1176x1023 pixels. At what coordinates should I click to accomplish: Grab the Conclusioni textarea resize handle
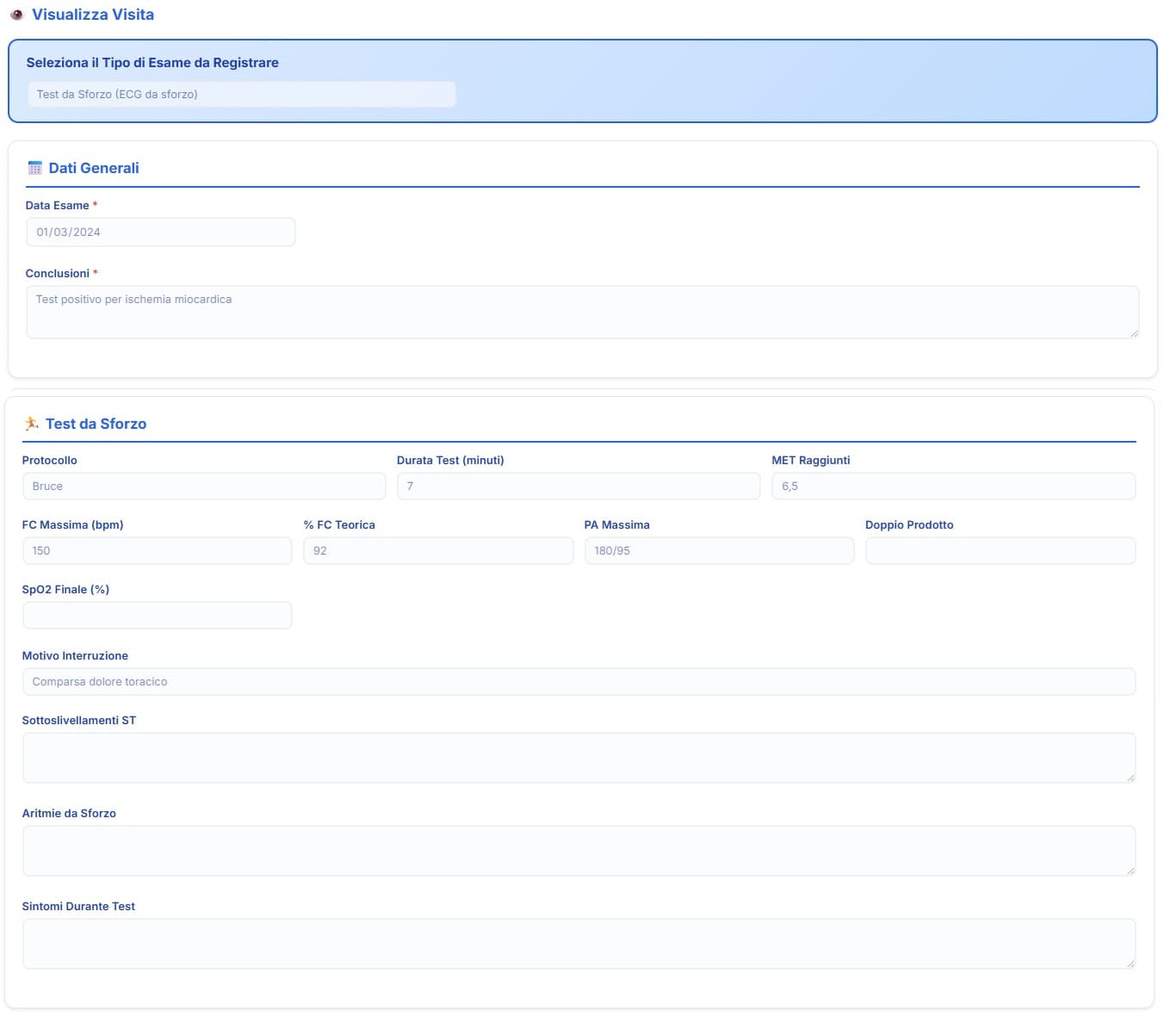point(1134,333)
